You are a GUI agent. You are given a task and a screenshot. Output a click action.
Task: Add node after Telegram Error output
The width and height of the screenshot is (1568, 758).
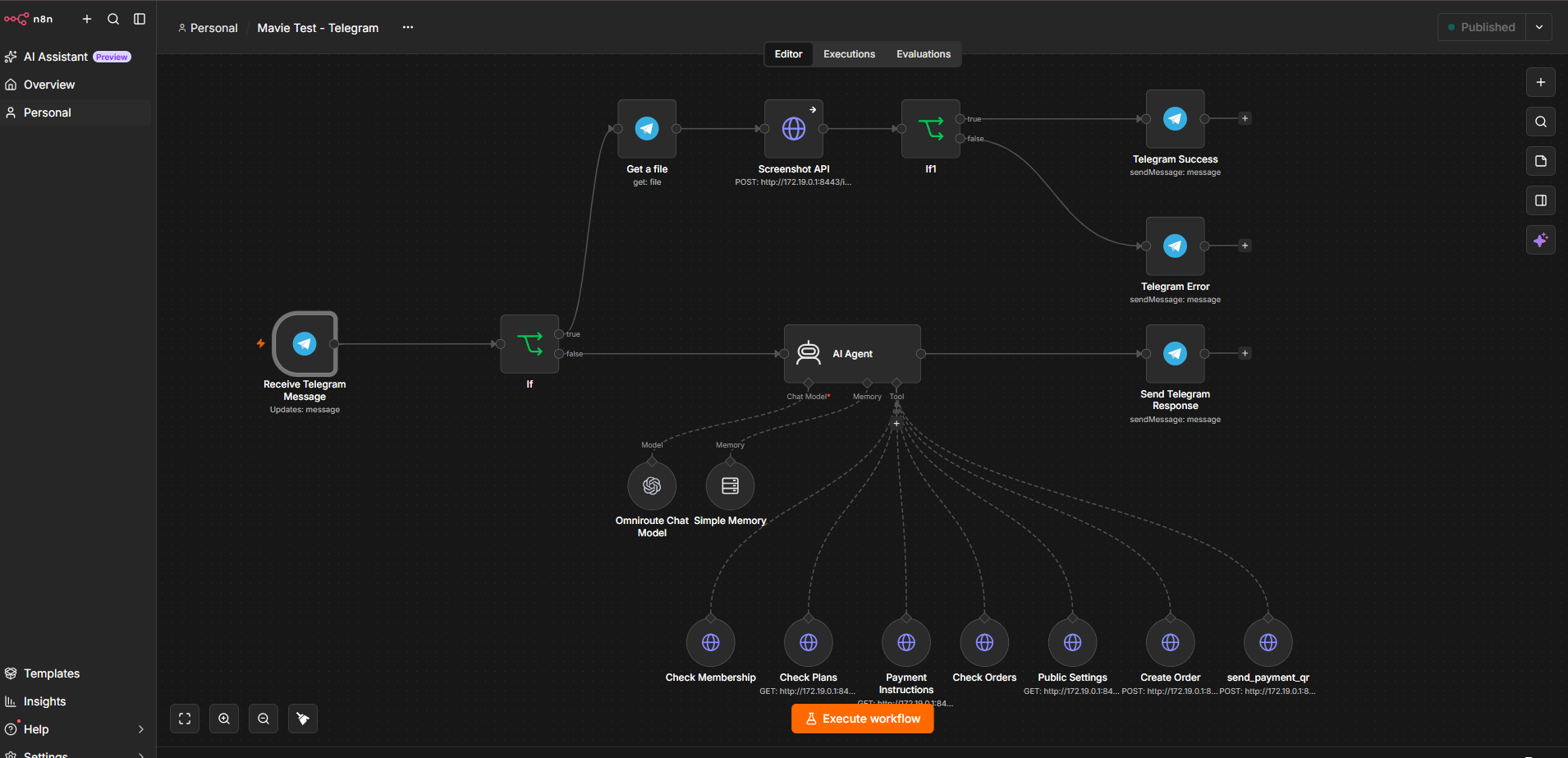(1245, 246)
